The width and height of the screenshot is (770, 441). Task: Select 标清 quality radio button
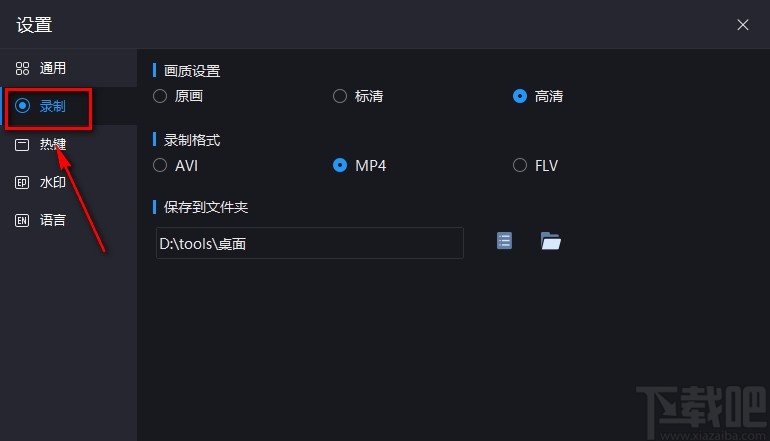tap(340, 97)
